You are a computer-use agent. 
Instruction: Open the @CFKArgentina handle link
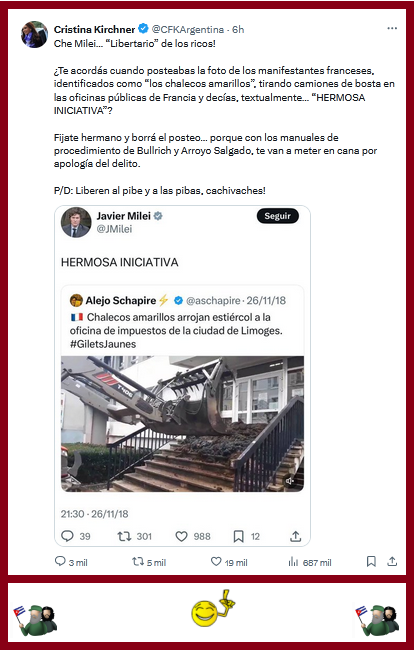[x=188, y=29]
